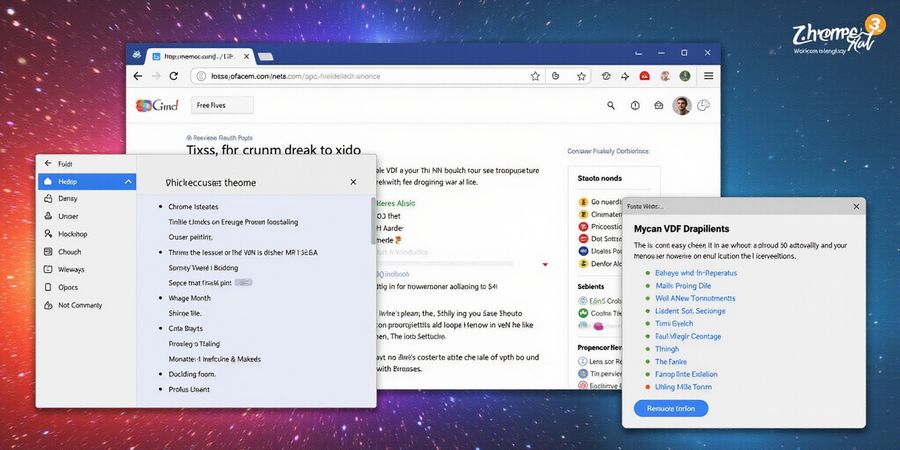Toggle the pill switch beside Sepce tnat fraak pint
900x450 pixels.
(x=243, y=283)
